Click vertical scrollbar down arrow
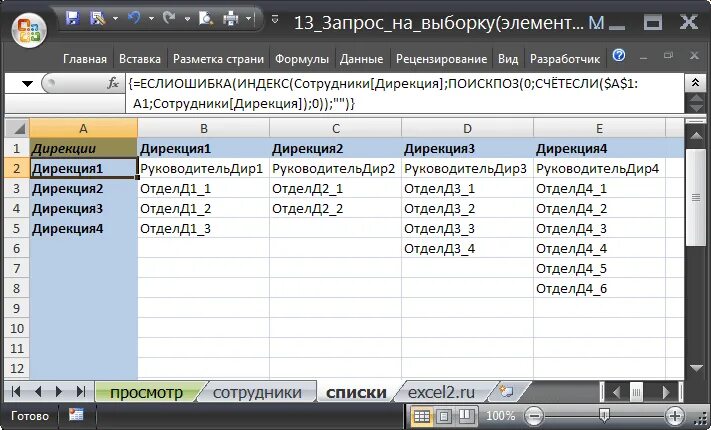This screenshot has height=430, width=711. [696, 368]
